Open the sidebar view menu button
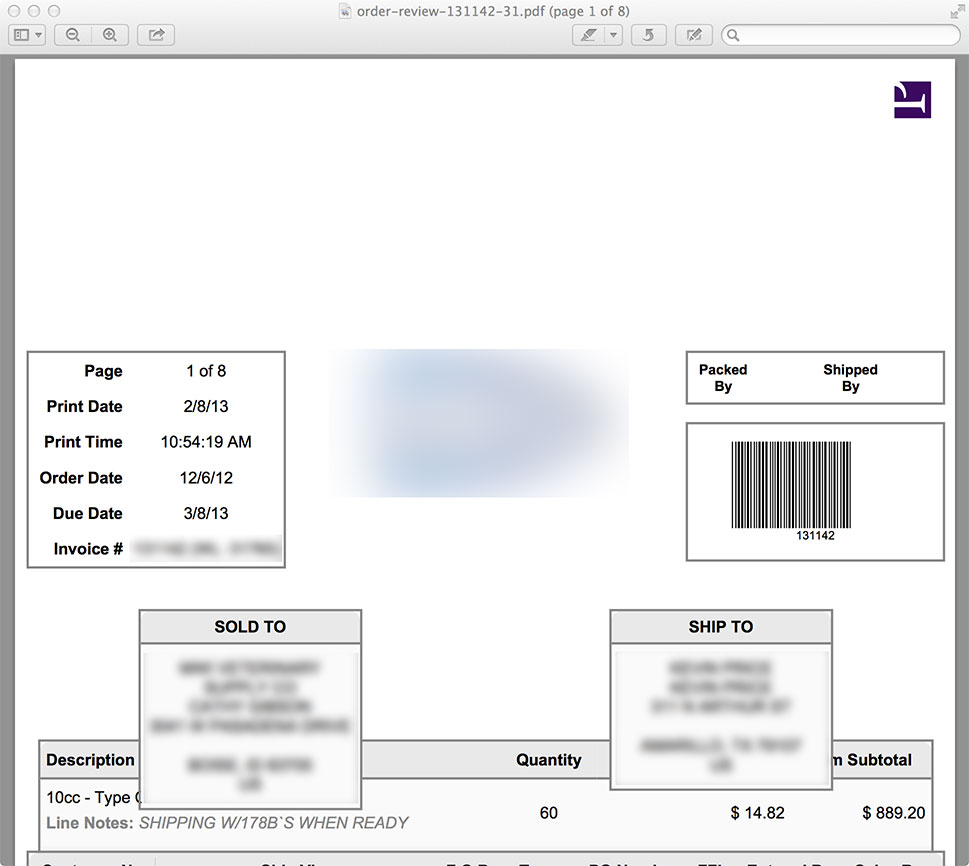Image resolution: width=969 pixels, height=866 pixels. click(27, 35)
